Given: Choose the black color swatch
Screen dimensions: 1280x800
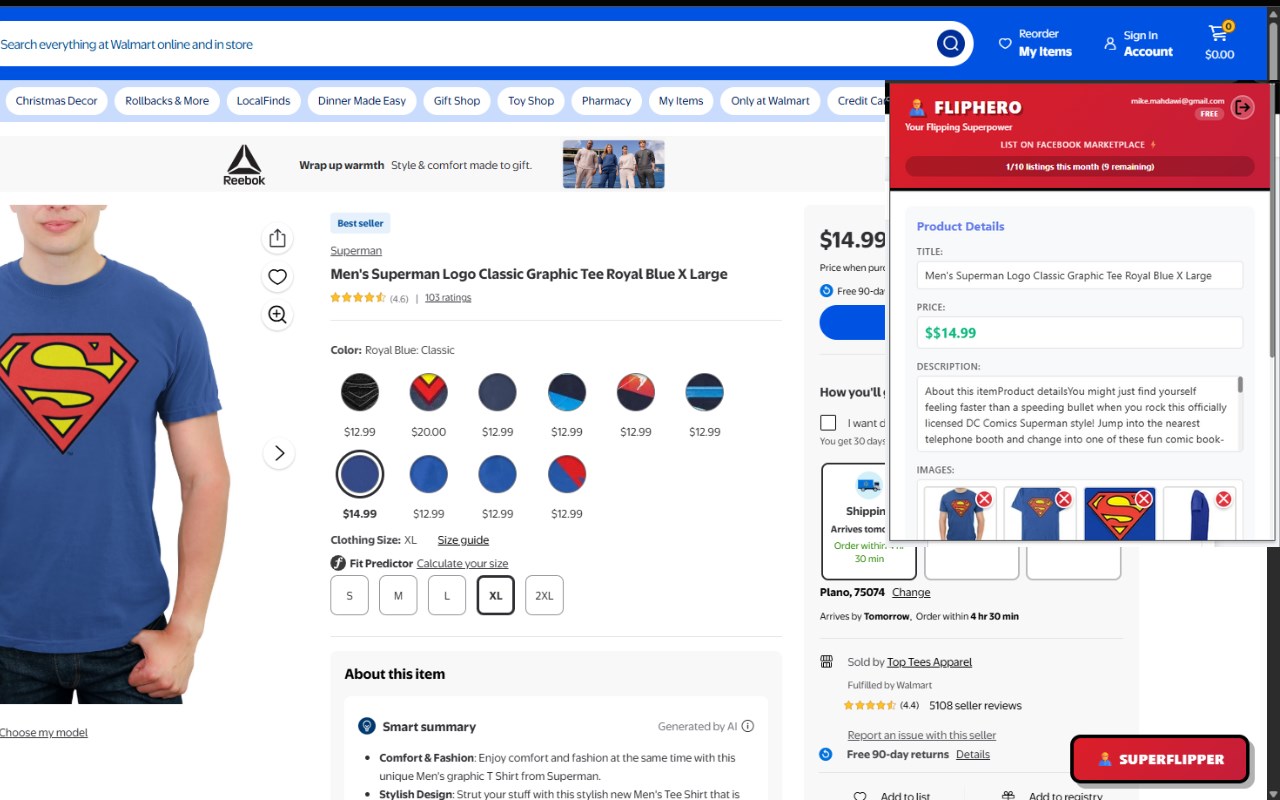Looking at the screenshot, I should pos(360,392).
